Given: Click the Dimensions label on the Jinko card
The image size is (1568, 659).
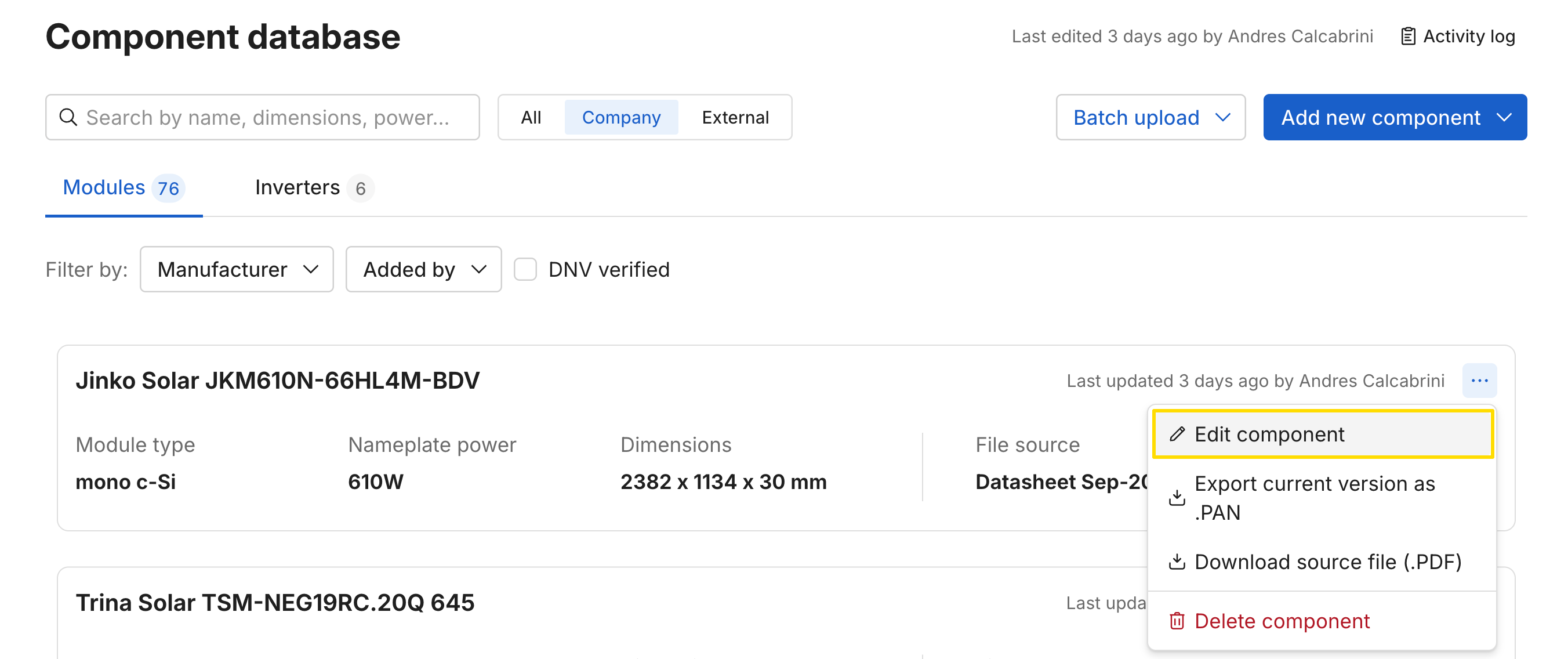Looking at the screenshot, I should 676,444.
